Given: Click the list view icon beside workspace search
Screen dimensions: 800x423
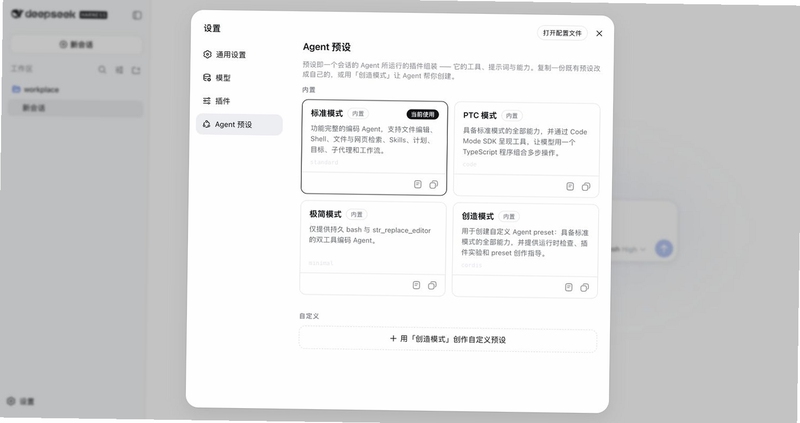Looking at the screenshot, I should pos(119,70).
